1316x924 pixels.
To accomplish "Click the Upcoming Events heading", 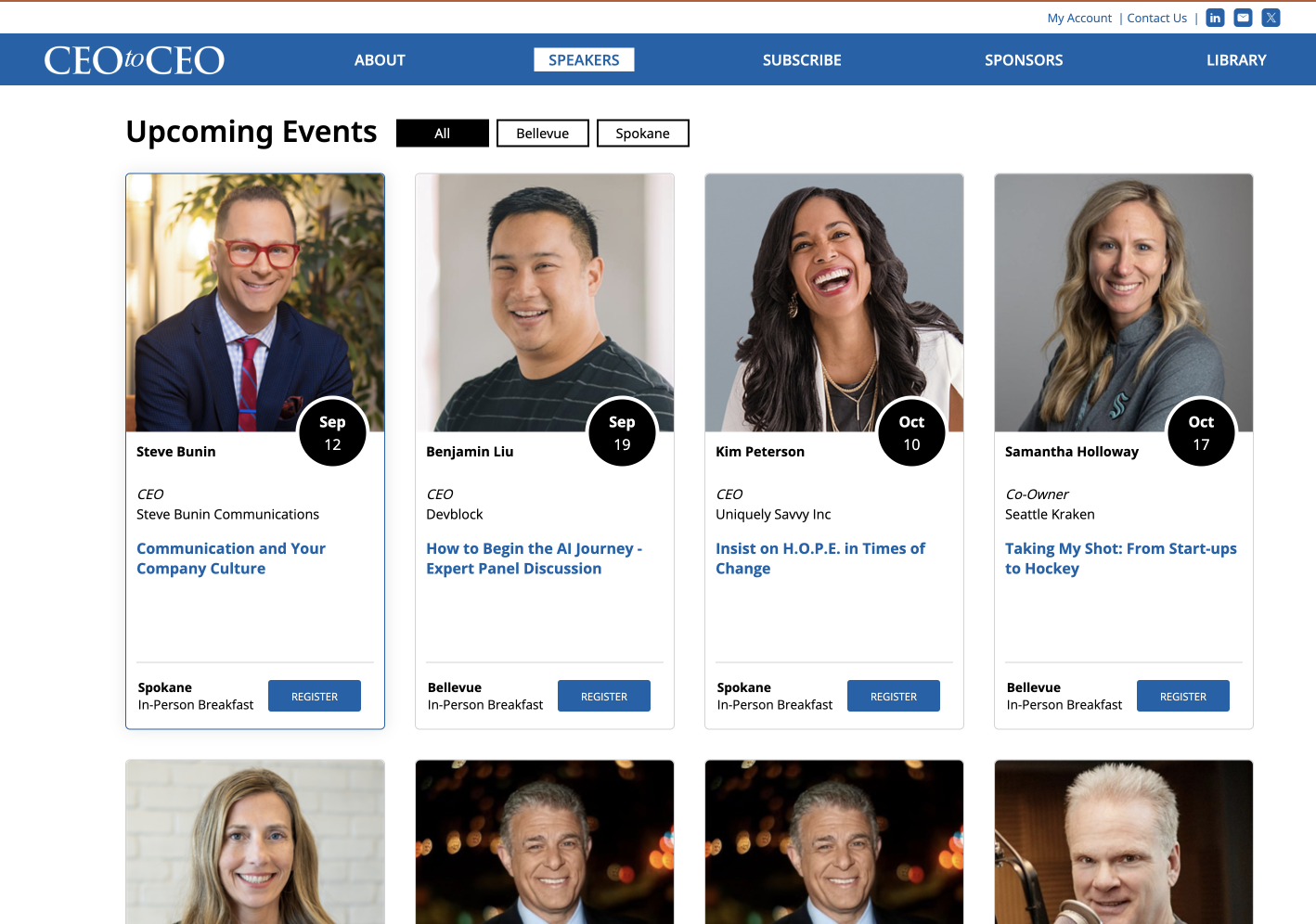I will pyautogui.click(x=252, y=132).
